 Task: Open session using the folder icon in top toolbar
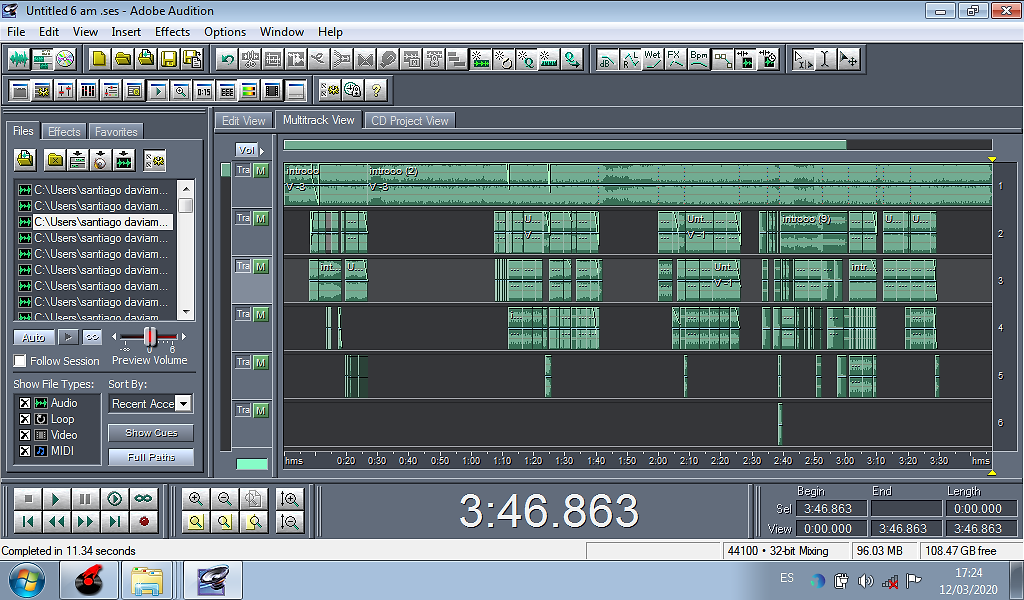coord(123,59)
